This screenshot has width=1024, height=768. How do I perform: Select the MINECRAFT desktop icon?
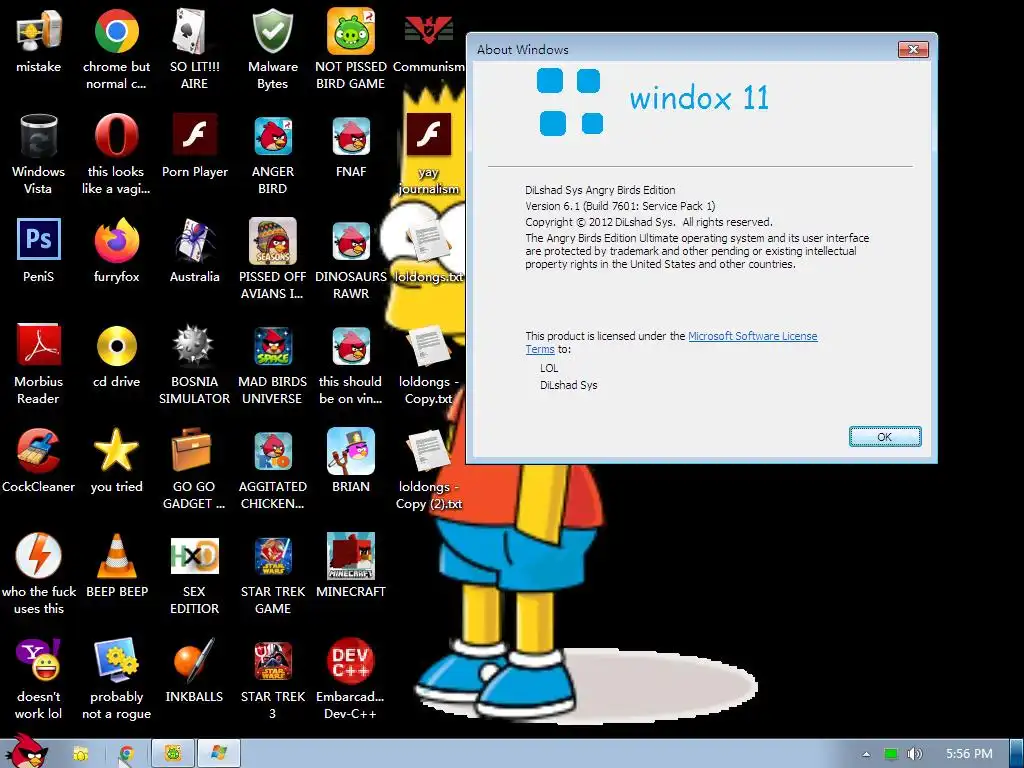click(351, 555)
